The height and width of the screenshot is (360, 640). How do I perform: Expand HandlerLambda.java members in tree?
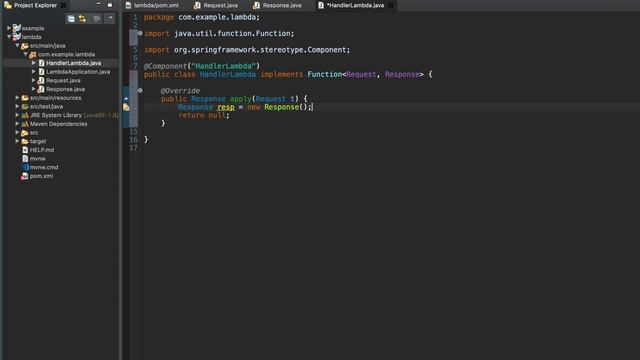[33, 63]
